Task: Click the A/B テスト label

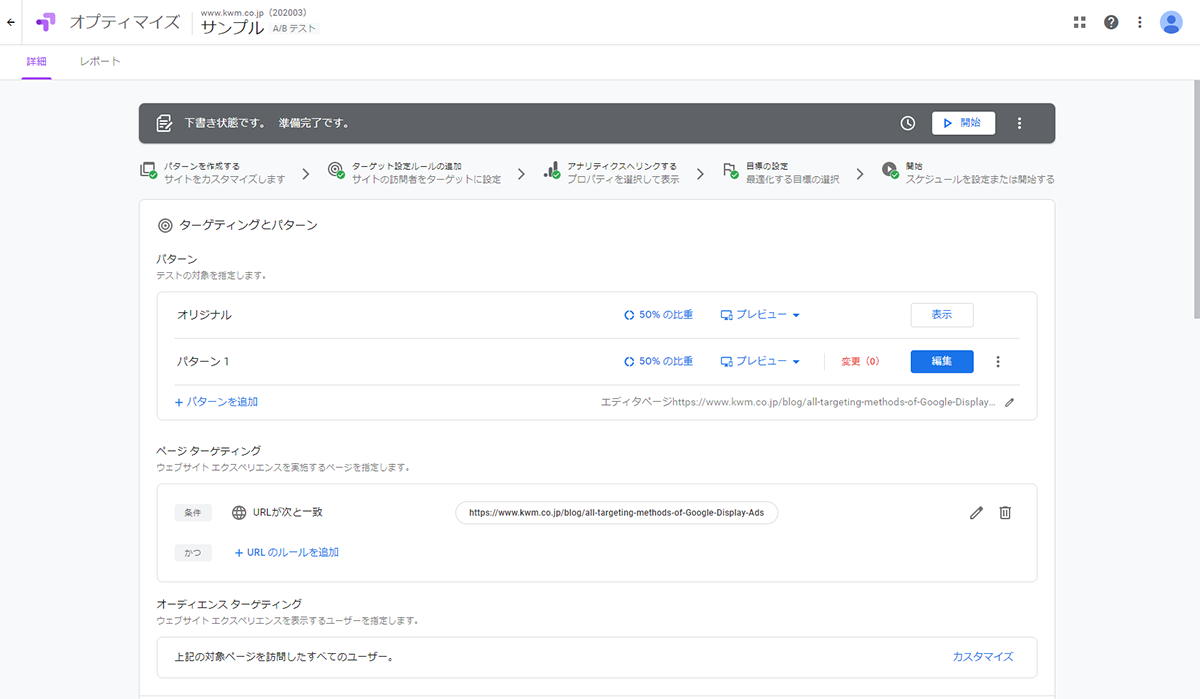Action: 294,29
